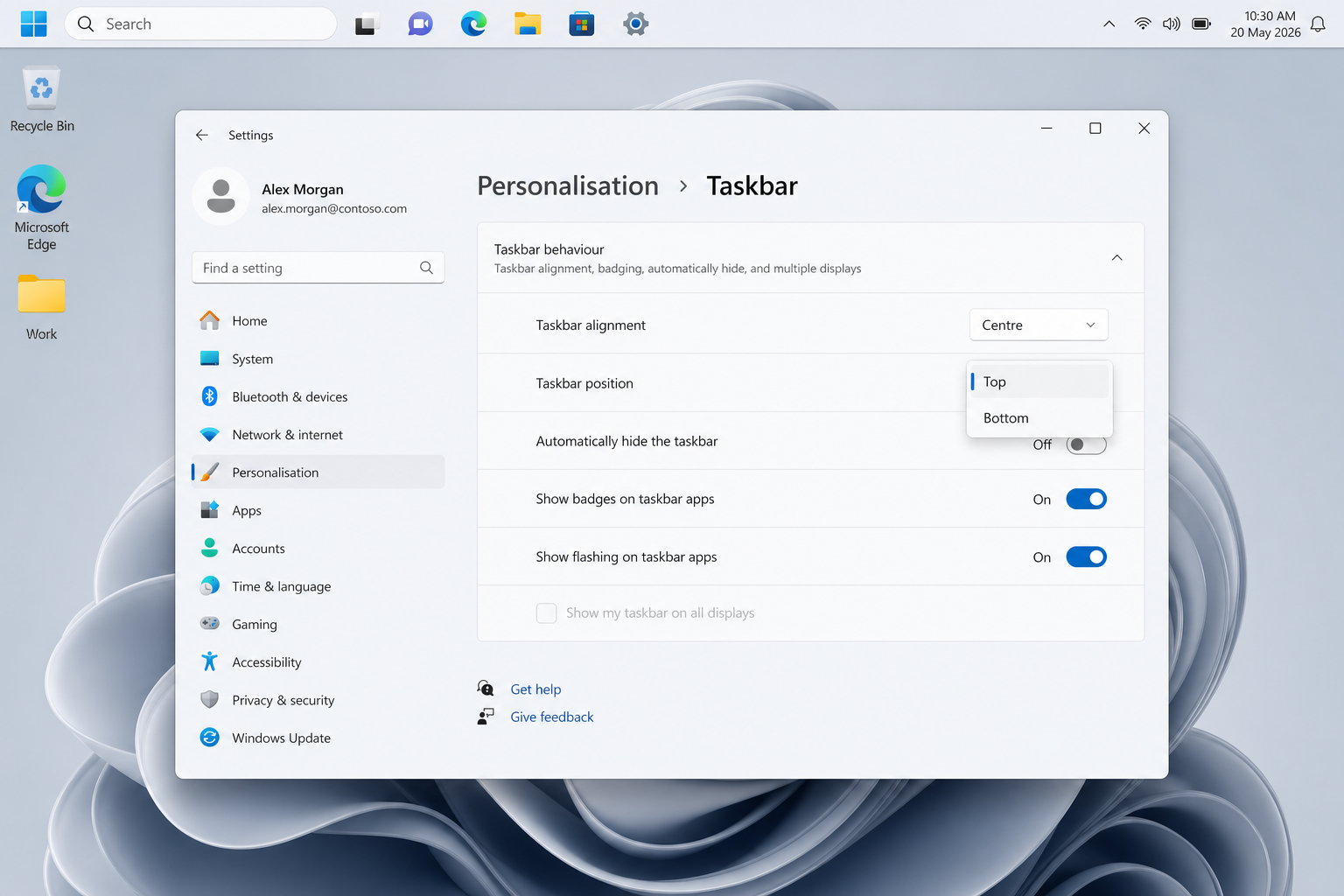The height and width of the screenshot is (896, 1344).
Task: Open Accounts settings
Action: (318, 549)
